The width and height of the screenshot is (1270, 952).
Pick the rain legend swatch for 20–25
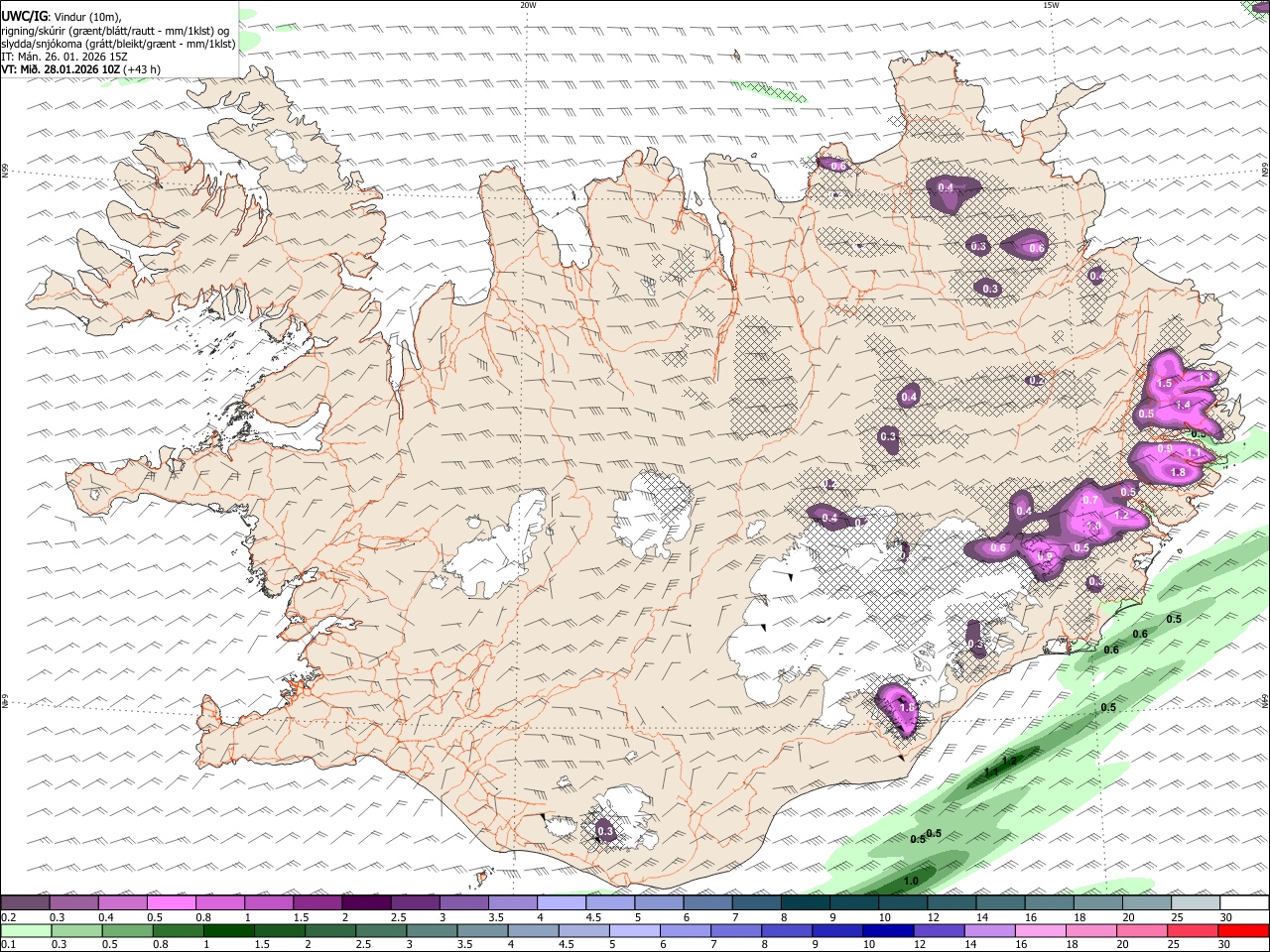click(x=1142, y=930)
